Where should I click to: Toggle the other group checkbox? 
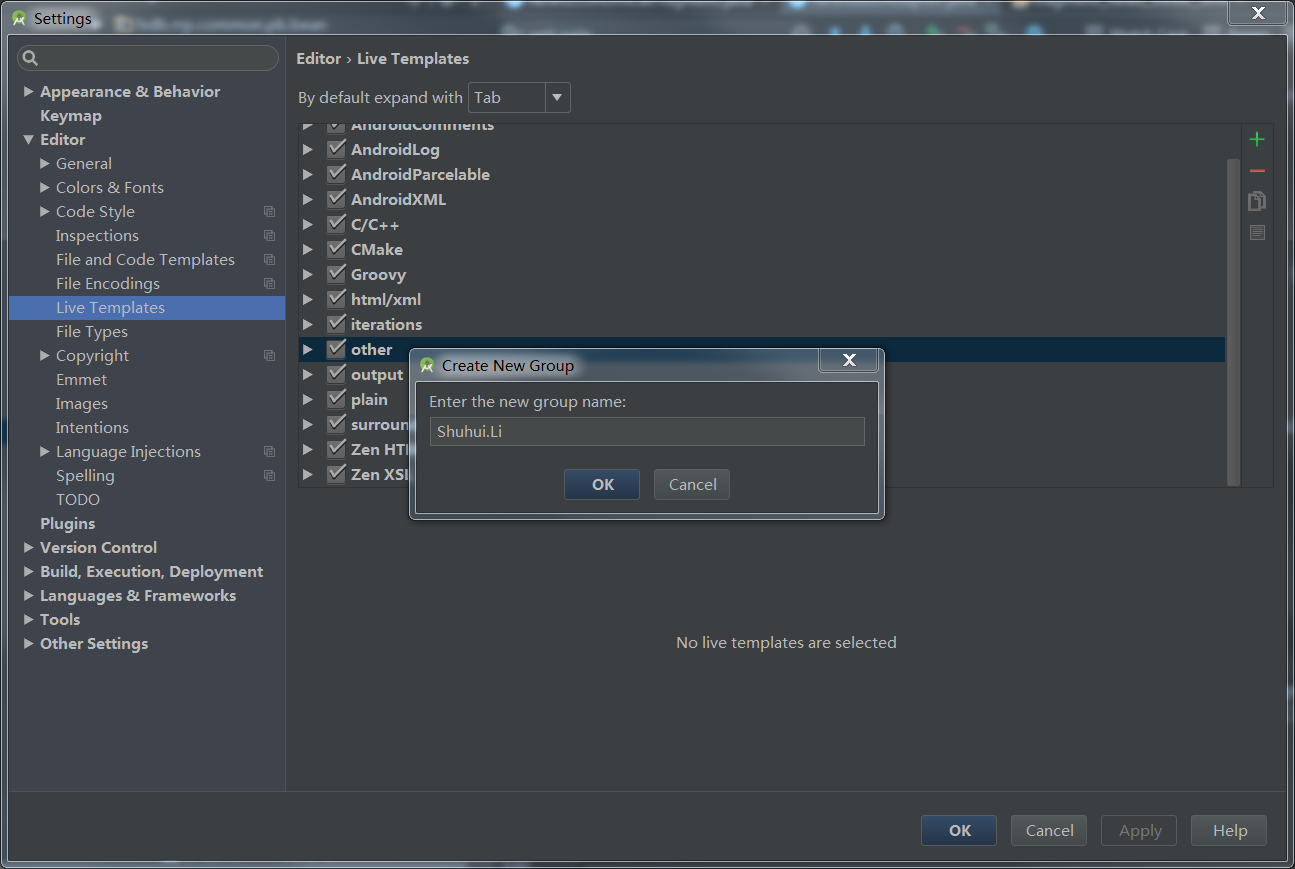[336, 349]
